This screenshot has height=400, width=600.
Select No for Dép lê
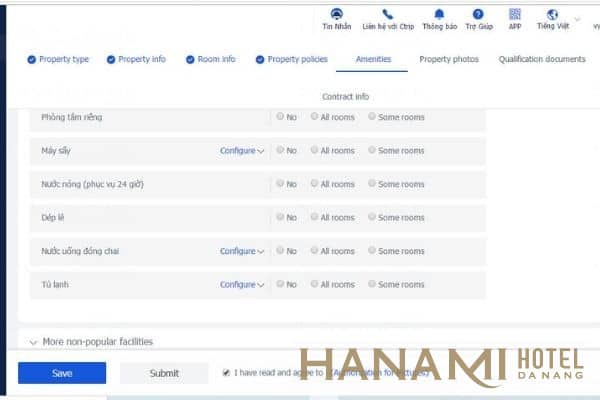pos(280,217)
